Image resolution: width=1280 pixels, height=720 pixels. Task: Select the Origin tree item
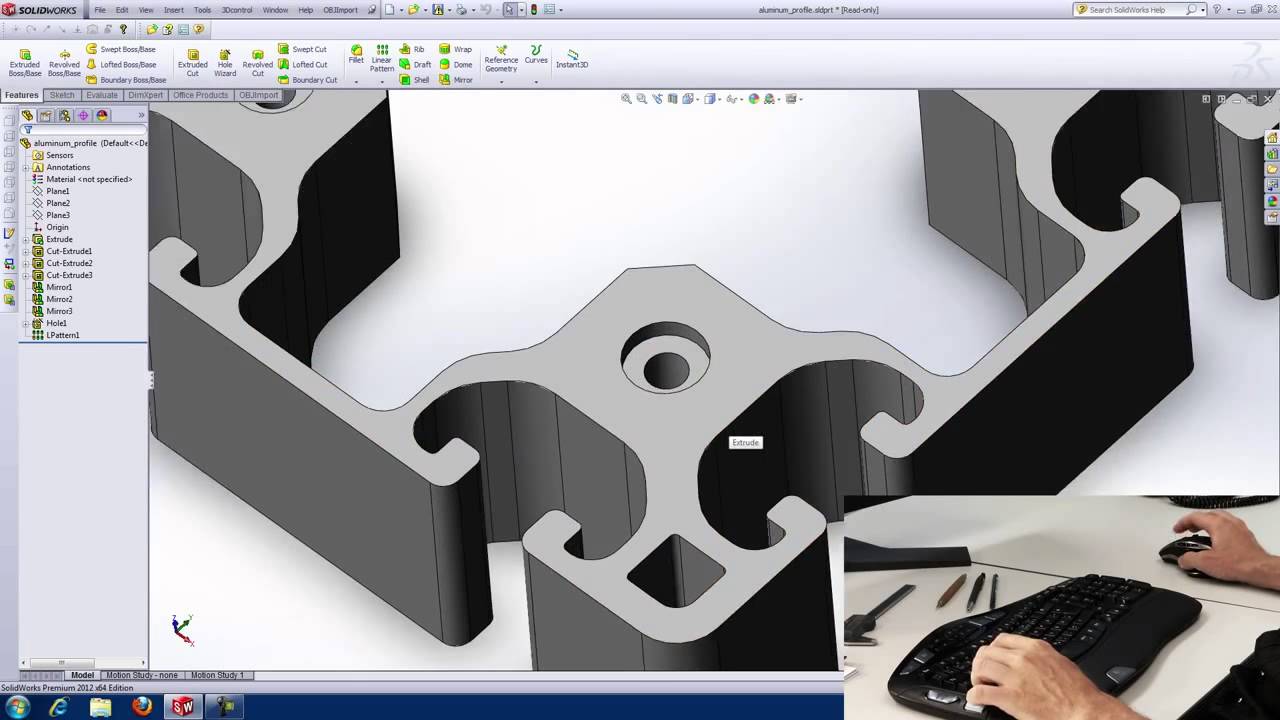[57, 227]
